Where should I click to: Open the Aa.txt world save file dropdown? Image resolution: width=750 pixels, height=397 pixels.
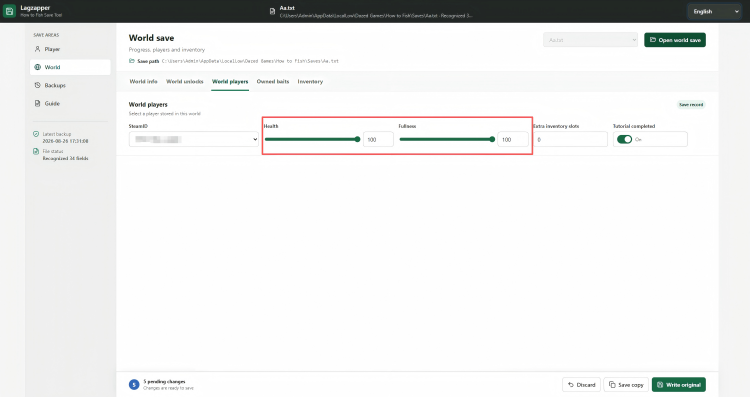point(590,40)
